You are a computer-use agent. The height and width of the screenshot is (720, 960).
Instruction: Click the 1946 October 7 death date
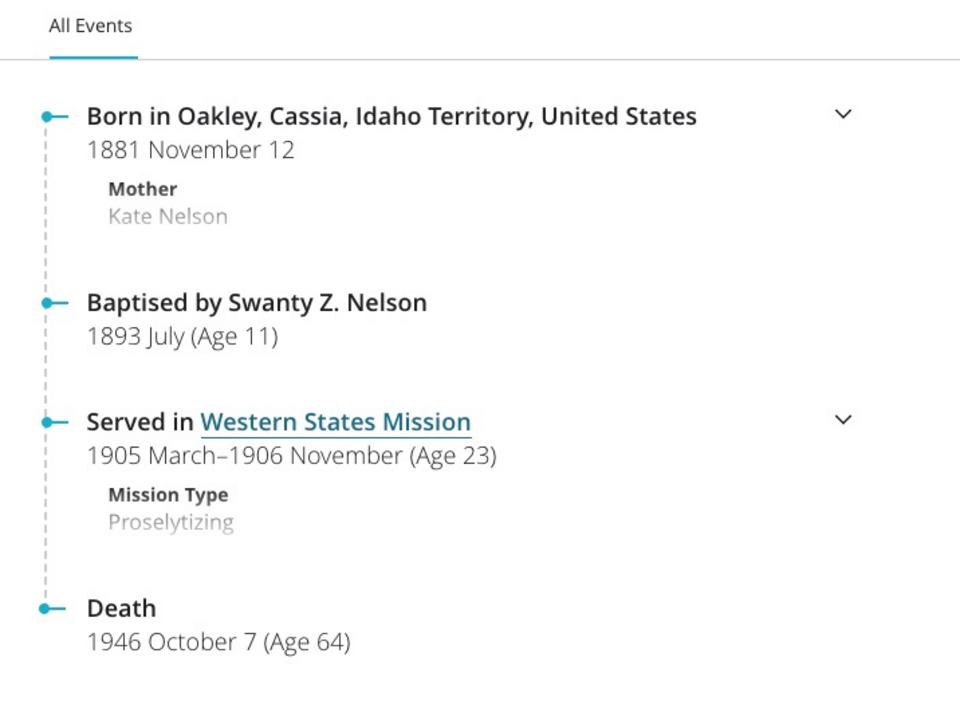tap(218, 642)
